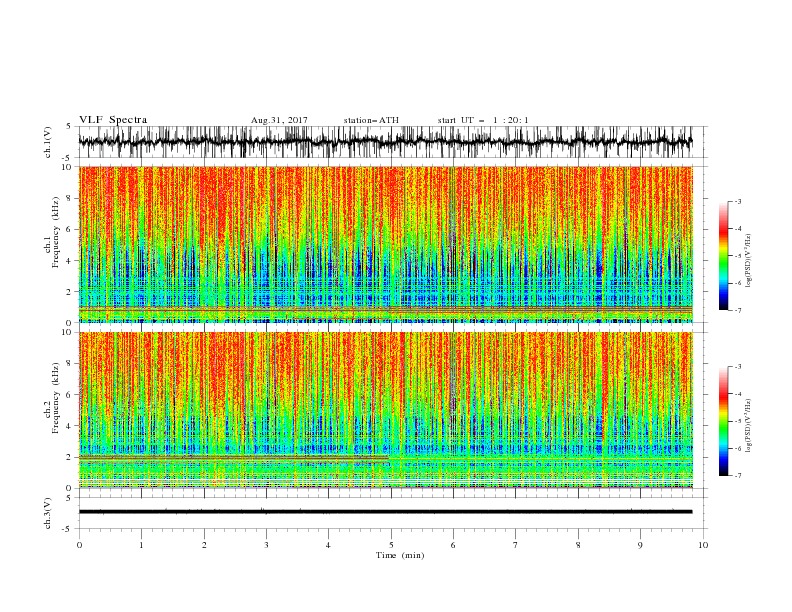Click the time axis tick label "1"
The height and width of the screenshot is (612, 792).
pos(141,545)
